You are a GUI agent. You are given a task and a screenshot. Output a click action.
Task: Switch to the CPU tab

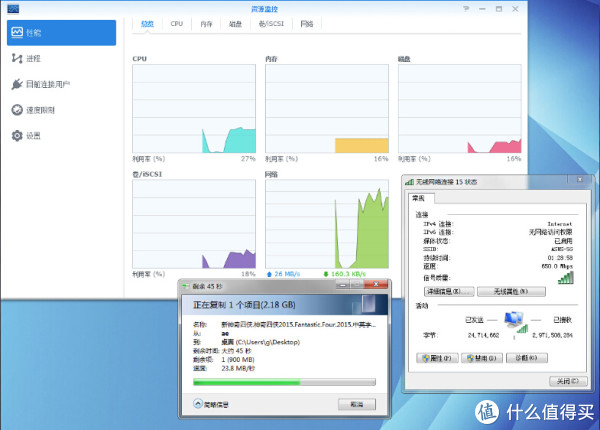coord(176,22)
